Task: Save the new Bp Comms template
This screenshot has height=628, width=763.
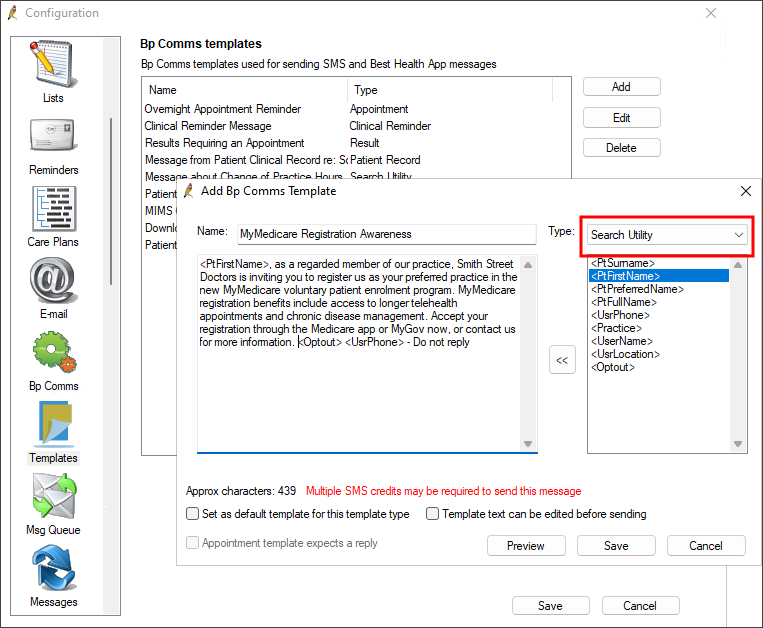Action: 616,546
